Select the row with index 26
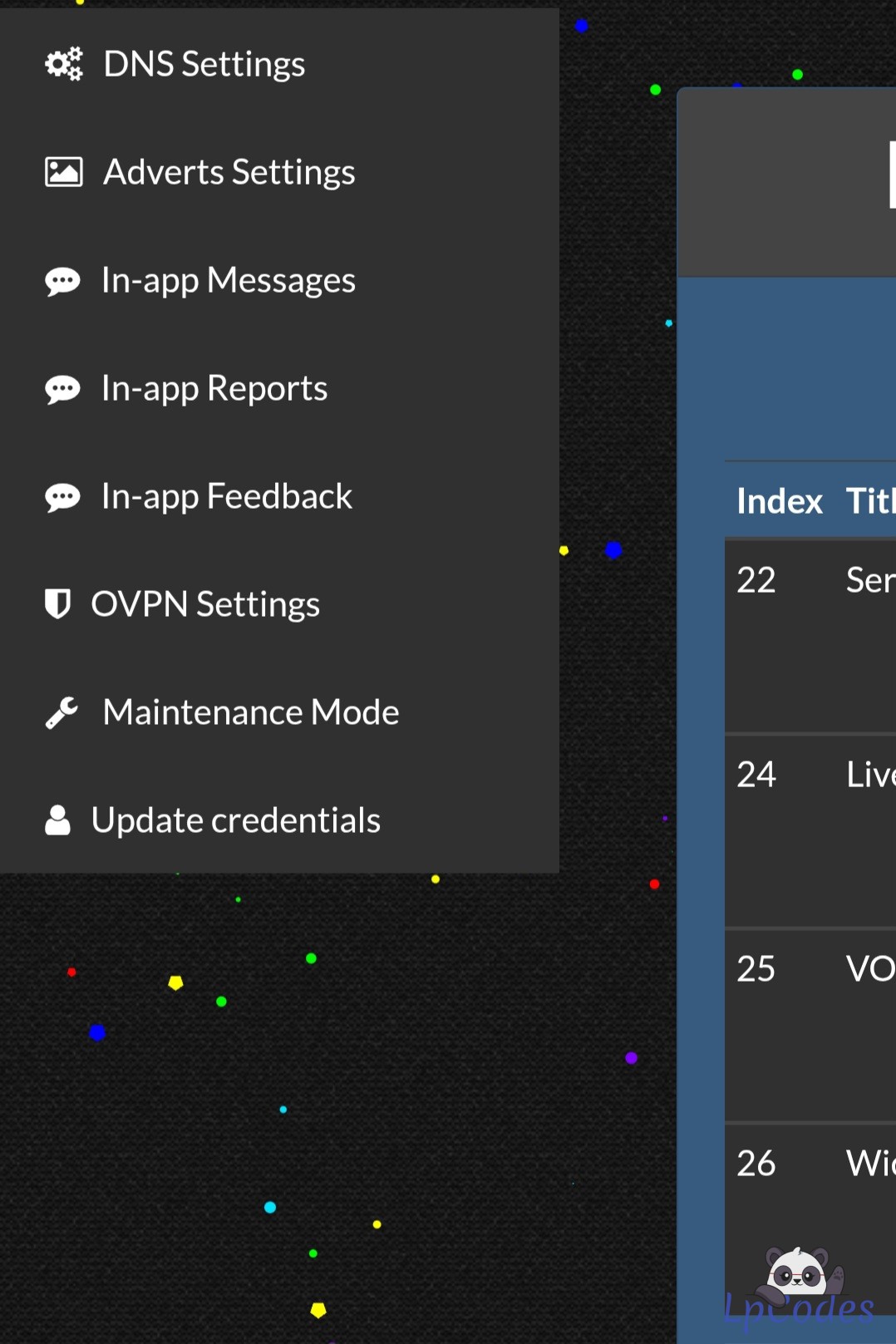The image size is (896, 1344). tap(810, 1219)
